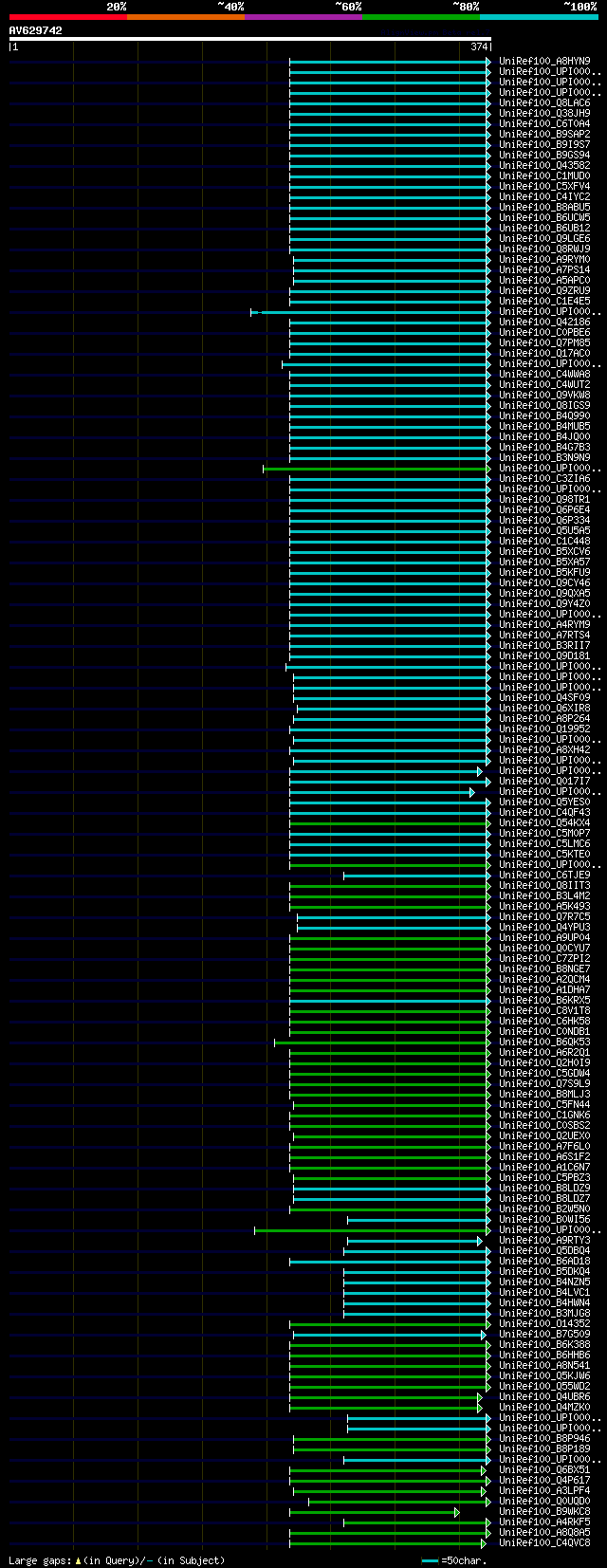The width and height of the screenshot is (607, 1568).
Task: Click the UniRef100_B6QK53 label
Action: [x=544, y=1042]
